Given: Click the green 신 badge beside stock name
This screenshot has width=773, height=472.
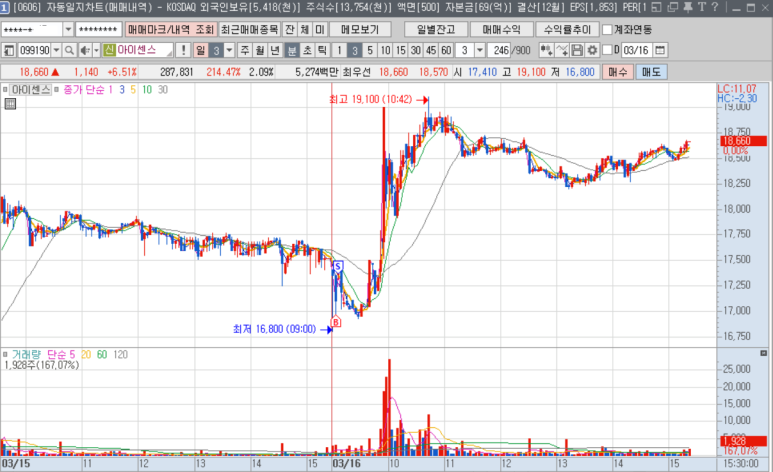Looking at the screenshot, I should tap(109, 50).
